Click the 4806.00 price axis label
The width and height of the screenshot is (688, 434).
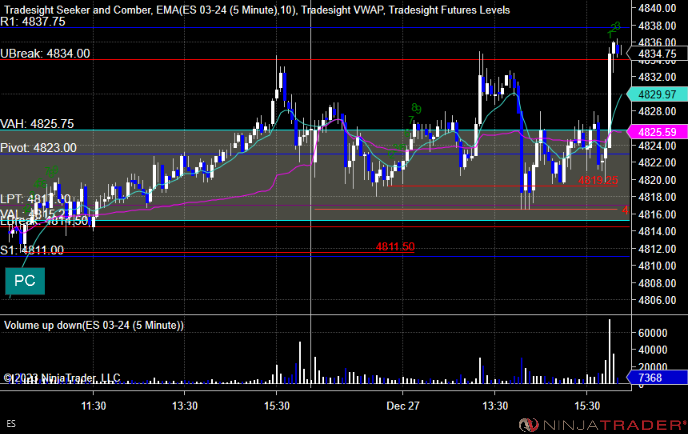[x=657, y=300]
